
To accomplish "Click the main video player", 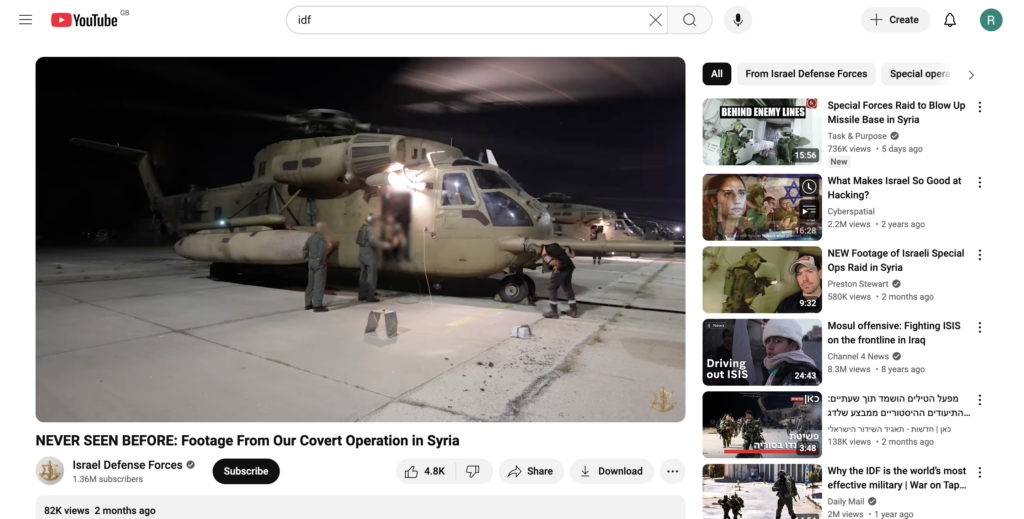I will click(360, 239).
